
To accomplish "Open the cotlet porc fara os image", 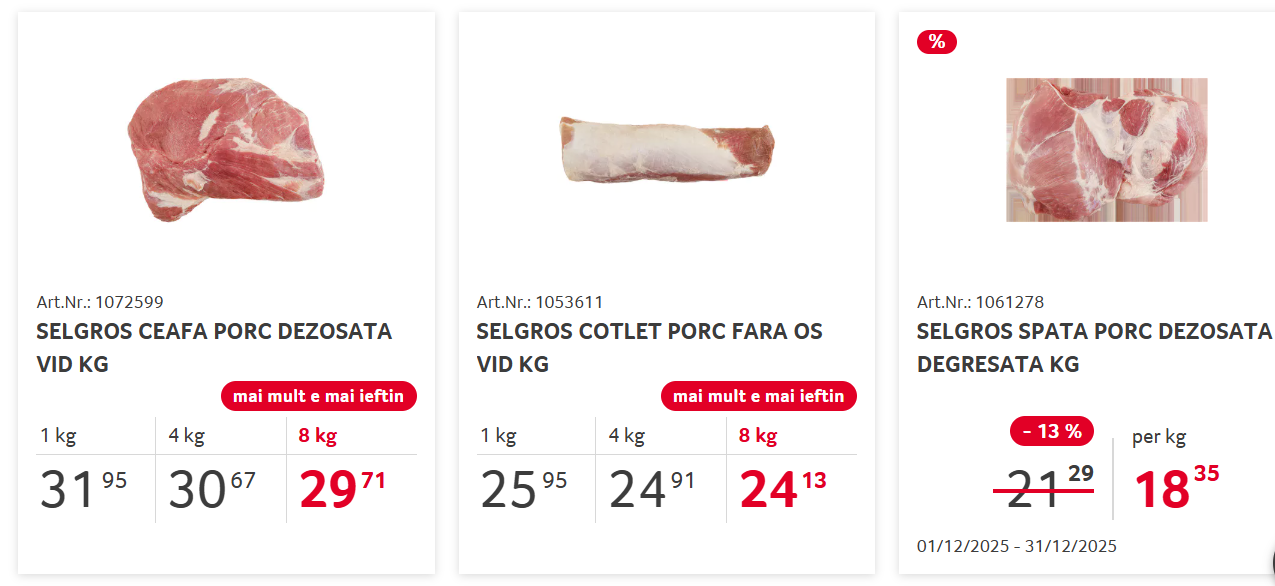I will (667, 150).
